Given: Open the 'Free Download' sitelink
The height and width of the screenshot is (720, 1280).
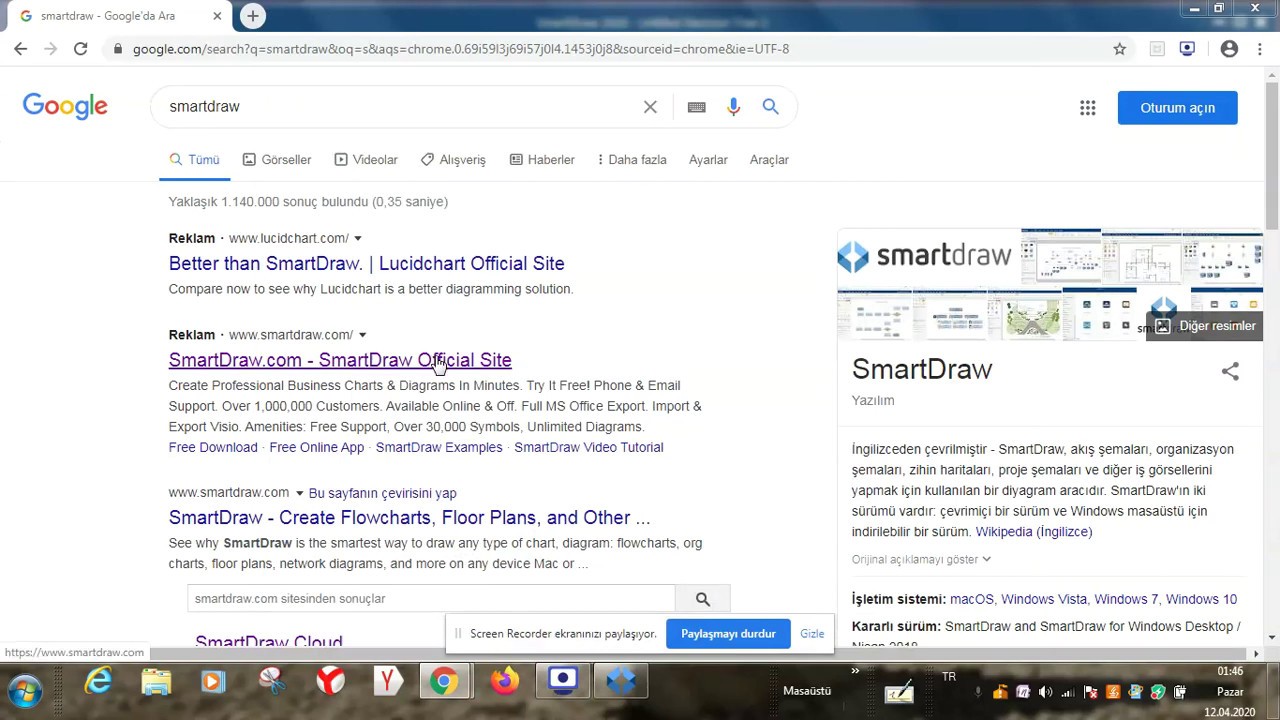Looking at the screenshot, I should 213,448.
